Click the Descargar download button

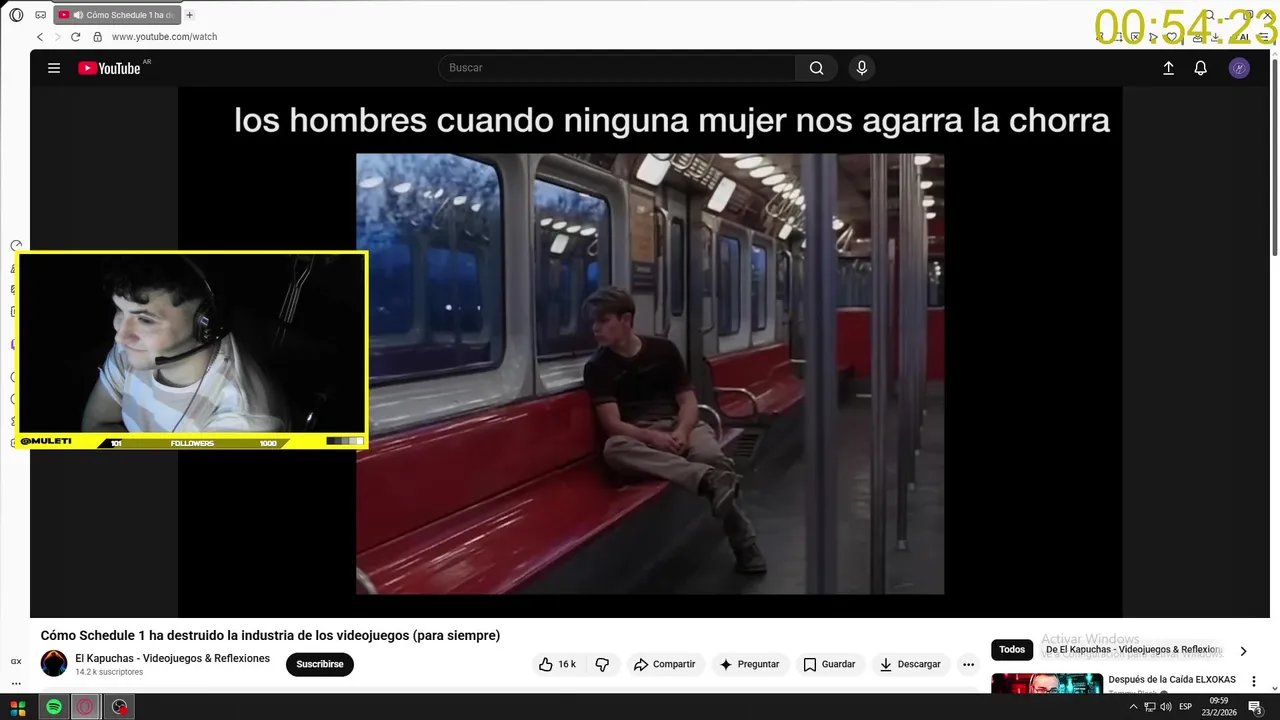click(x=911, y=664)
